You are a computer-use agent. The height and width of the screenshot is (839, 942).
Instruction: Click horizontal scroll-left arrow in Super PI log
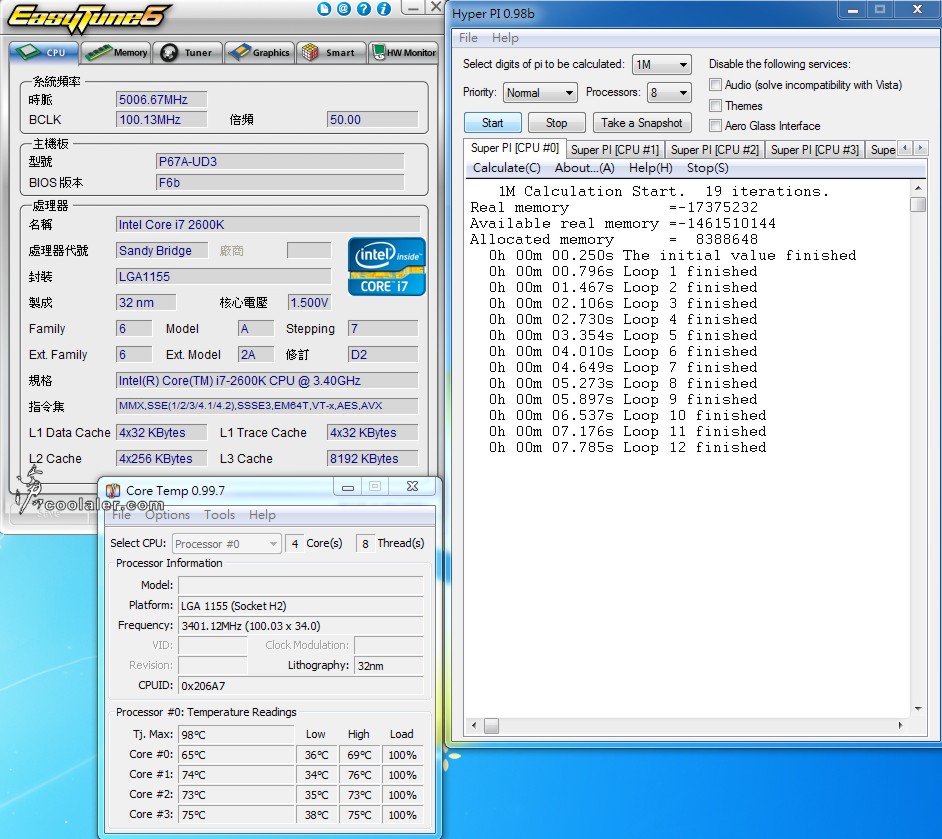(474, 725)
